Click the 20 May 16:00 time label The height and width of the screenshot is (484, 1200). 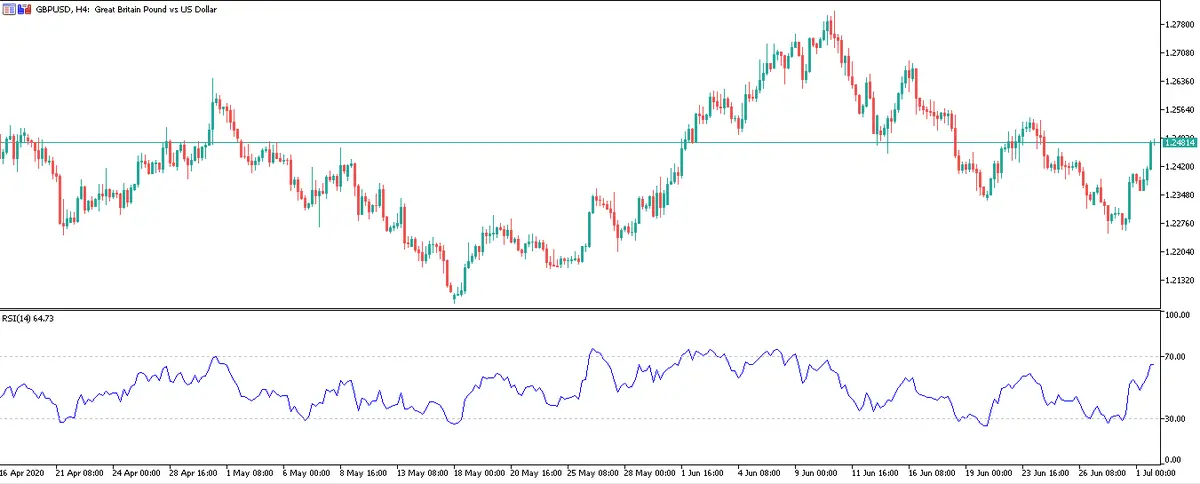tap(537, 472)
